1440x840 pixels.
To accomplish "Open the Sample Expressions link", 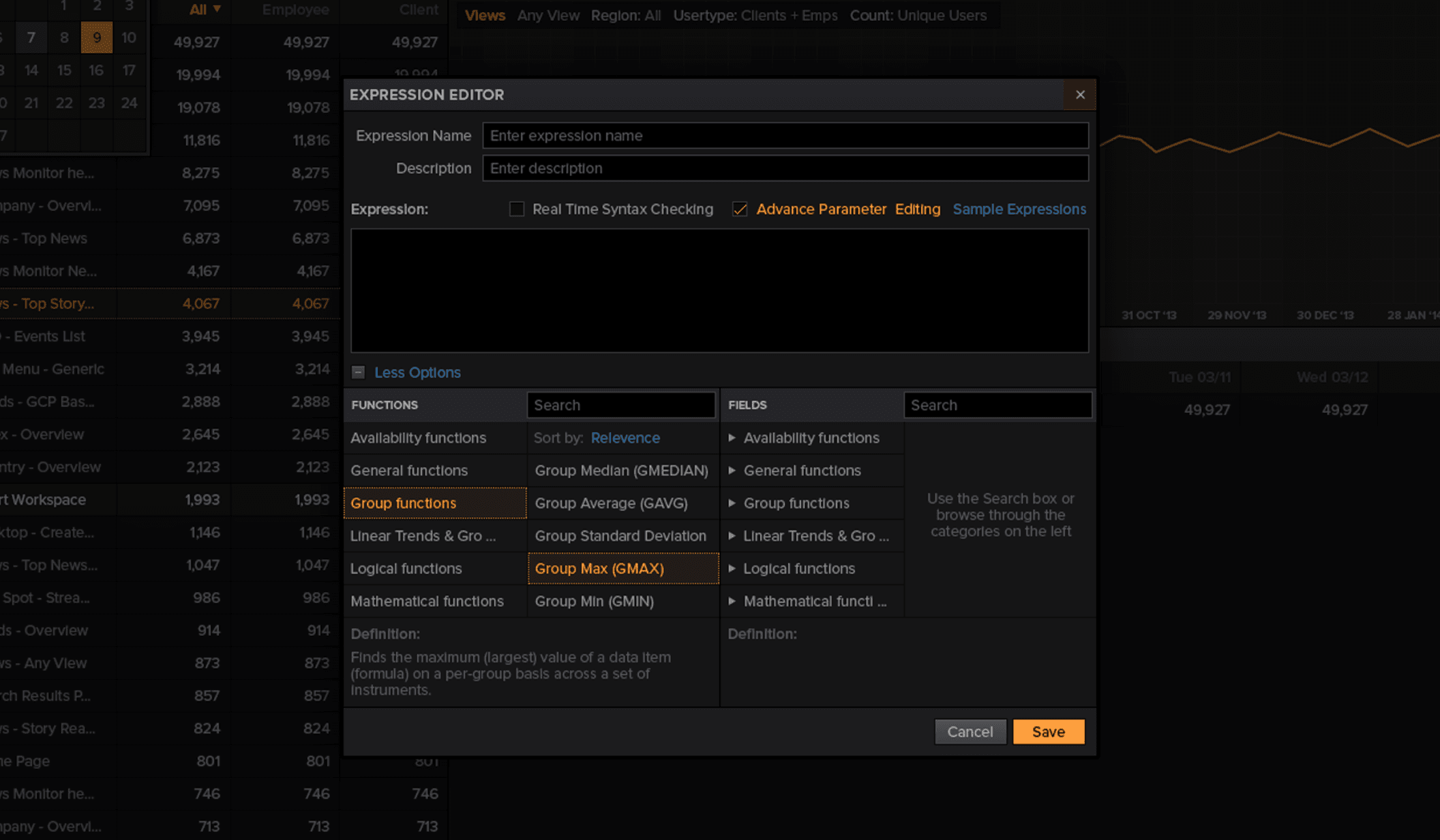I will point(1019,209).
